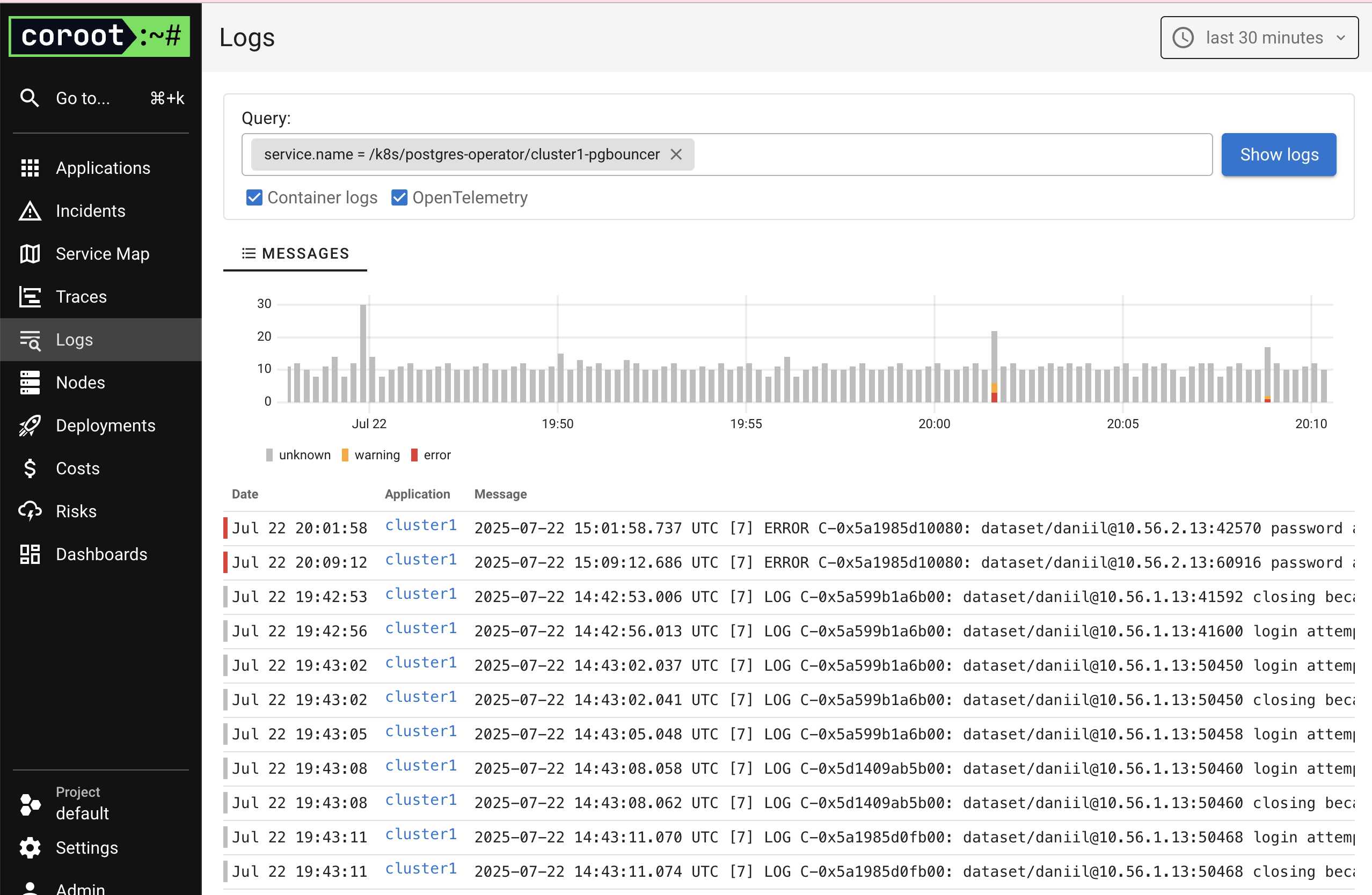Click the LOG message at 14:43:11.070
Screen dimensions: 1372x895
[914, 838]
